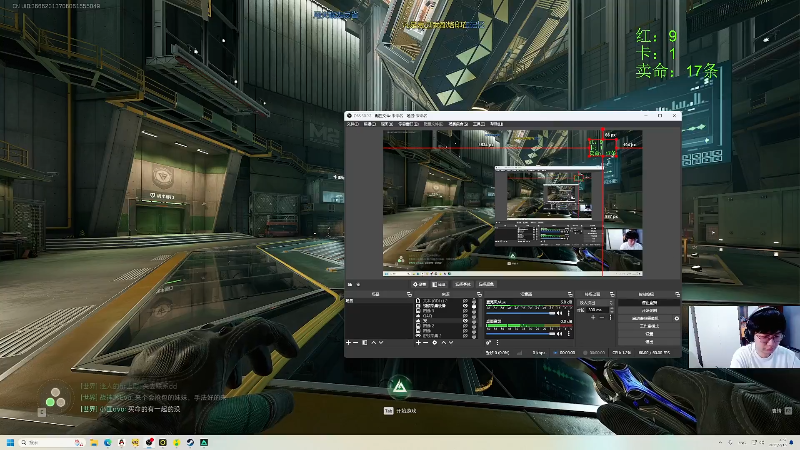Screen dimensions: 800x450
Task: Open QQ from the taskbar
Action: click(x=121, y=442)
